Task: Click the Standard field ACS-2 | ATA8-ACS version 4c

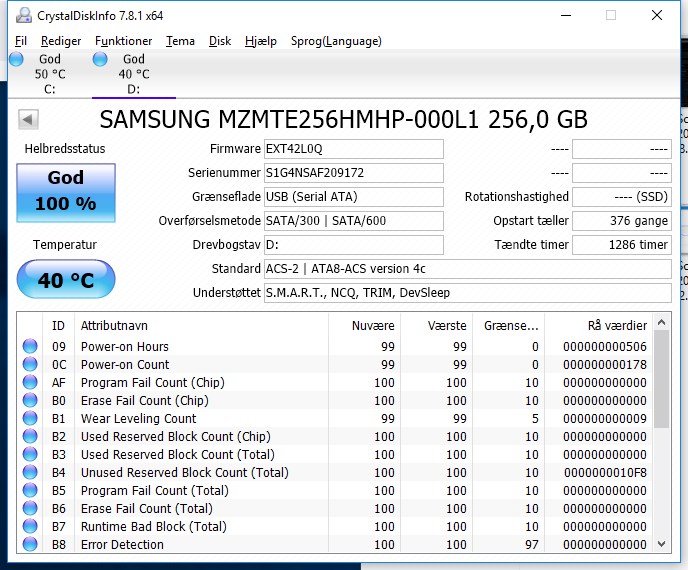Action: coord(468,269)
